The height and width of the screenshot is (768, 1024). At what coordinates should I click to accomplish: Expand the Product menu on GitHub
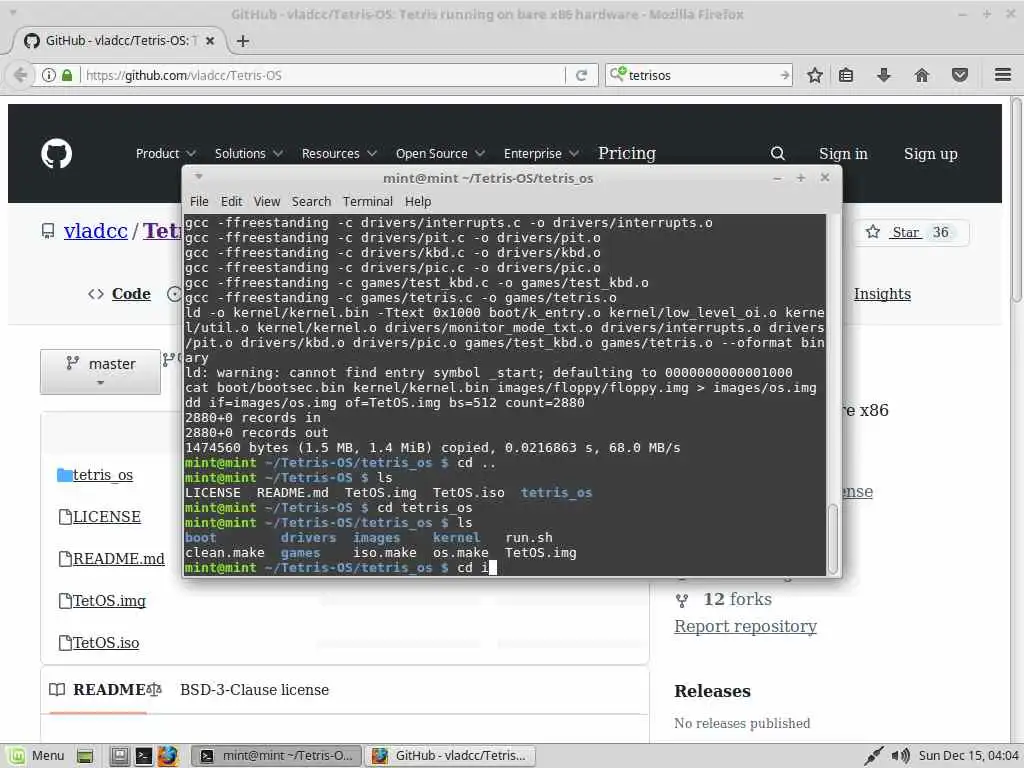[166, 153]
